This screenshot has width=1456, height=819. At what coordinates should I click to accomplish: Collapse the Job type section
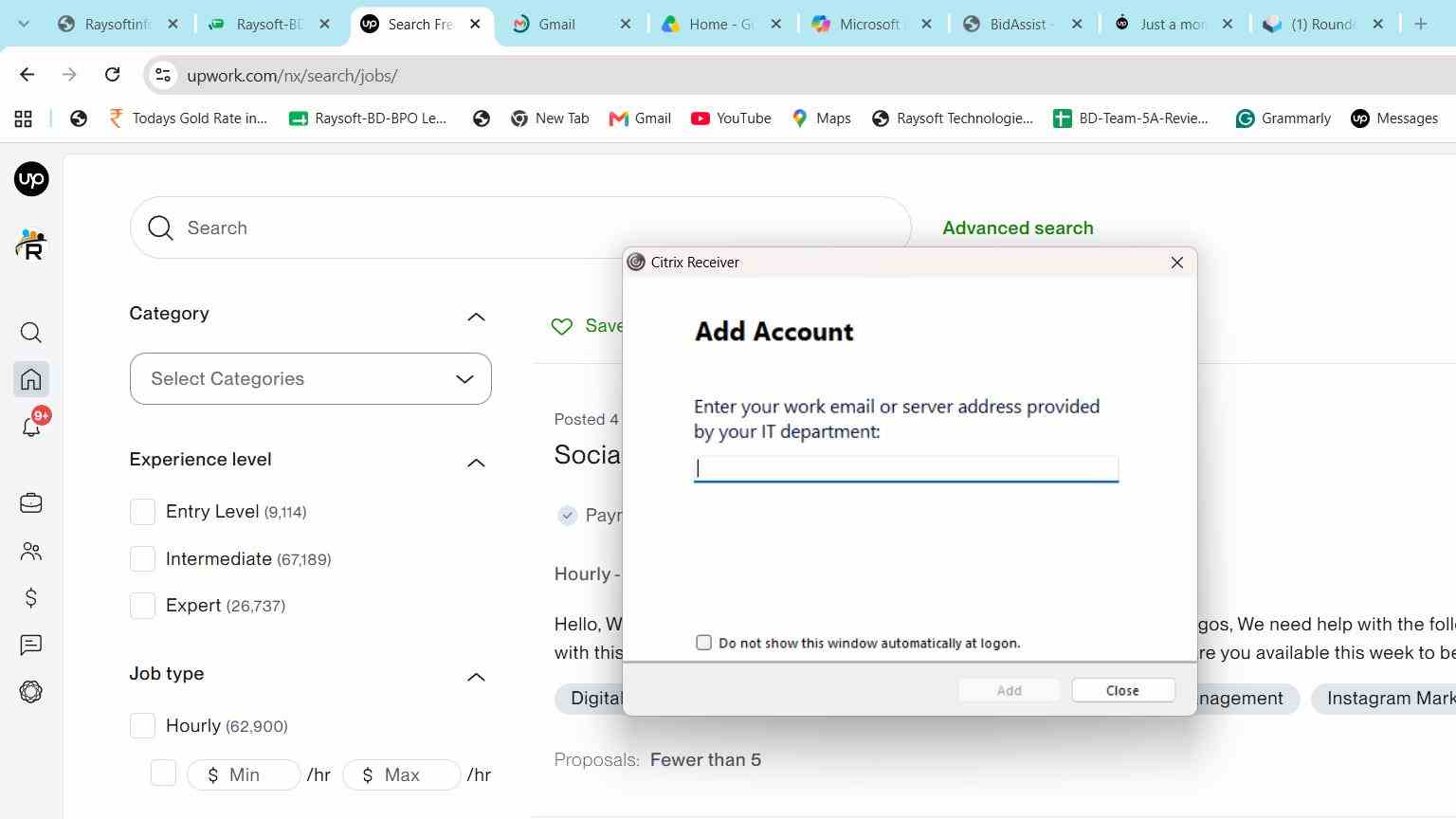point(477,677)
